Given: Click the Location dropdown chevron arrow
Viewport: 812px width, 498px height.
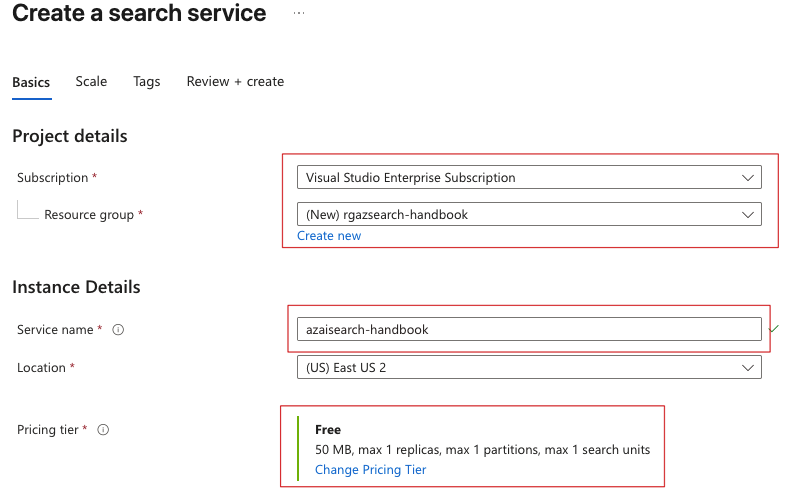Looking at the screenshot, I should click(747, 368).
